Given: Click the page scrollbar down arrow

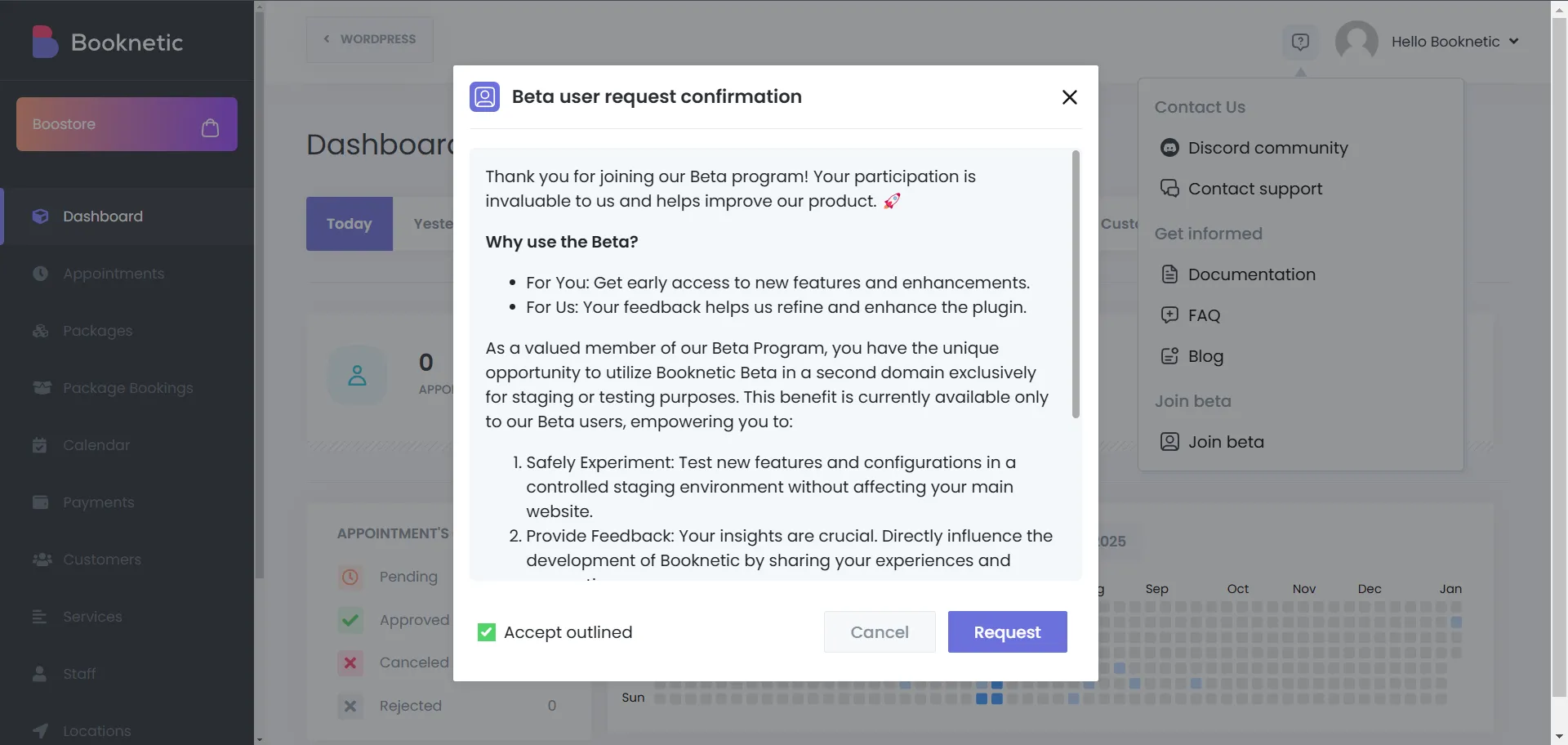Looking at the screenshot, I should (x=1559, y=738).
